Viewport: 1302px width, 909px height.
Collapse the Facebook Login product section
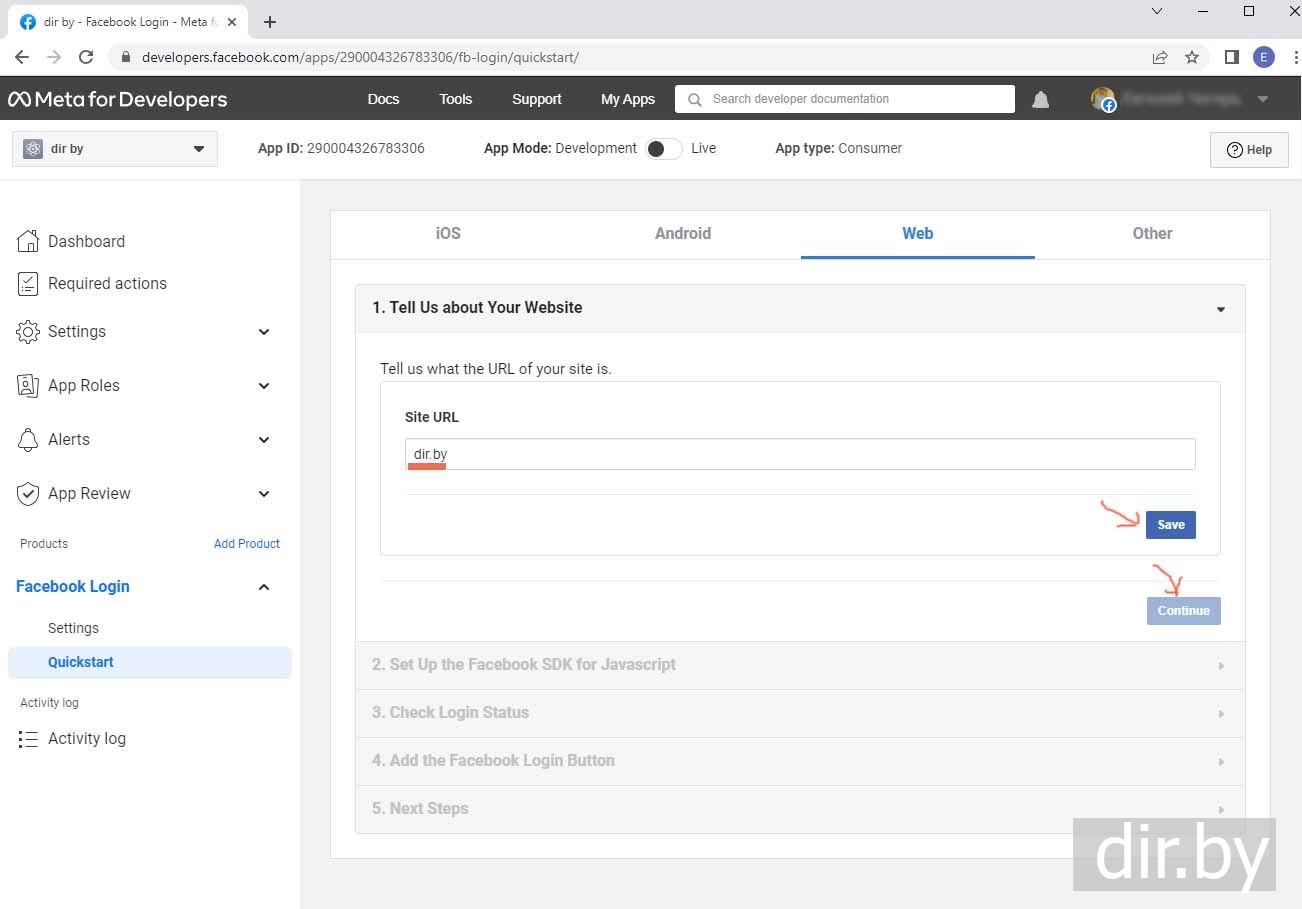(x=264, y=587)
